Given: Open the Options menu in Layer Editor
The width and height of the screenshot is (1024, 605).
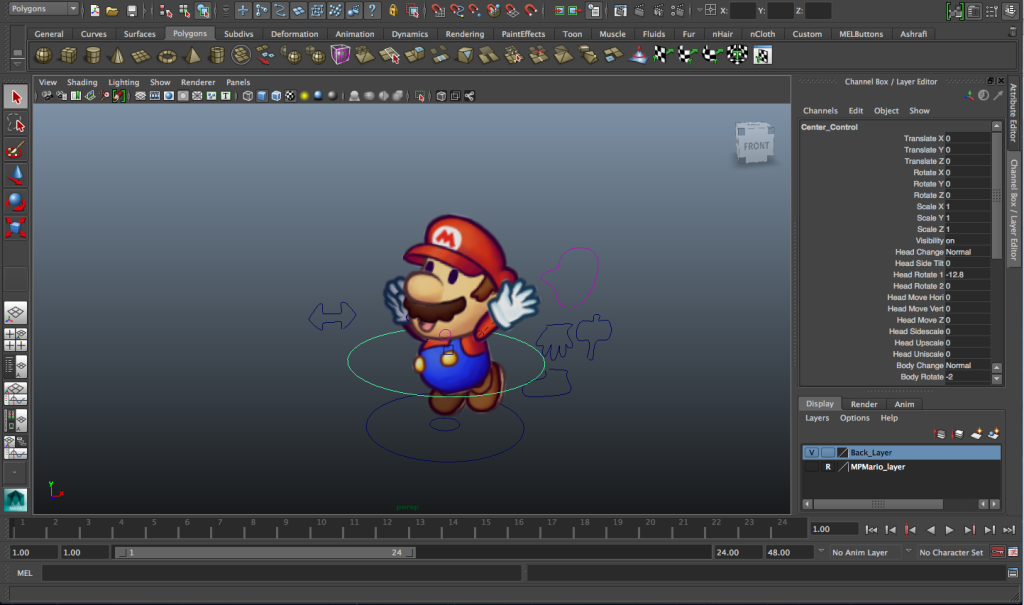Looking at the screenshot, I should click(x=854, y=418).
